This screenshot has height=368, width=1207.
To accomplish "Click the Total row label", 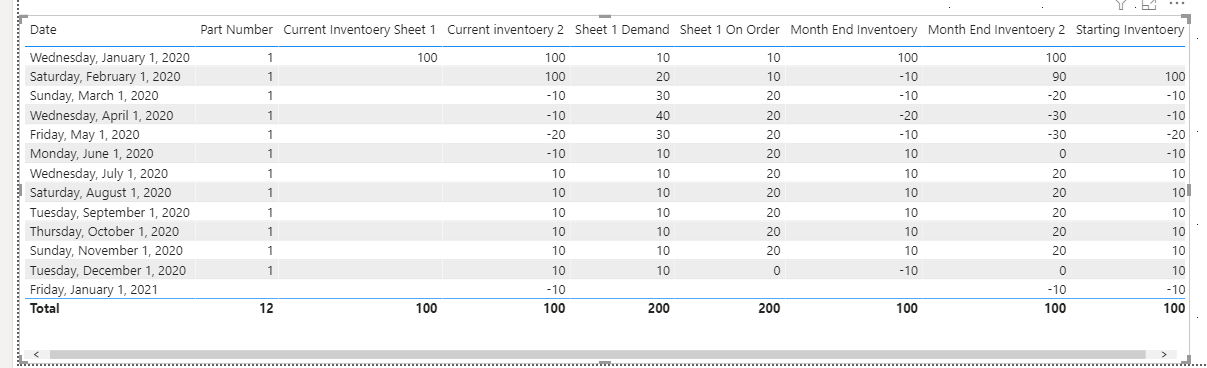I will coord(45,309).
